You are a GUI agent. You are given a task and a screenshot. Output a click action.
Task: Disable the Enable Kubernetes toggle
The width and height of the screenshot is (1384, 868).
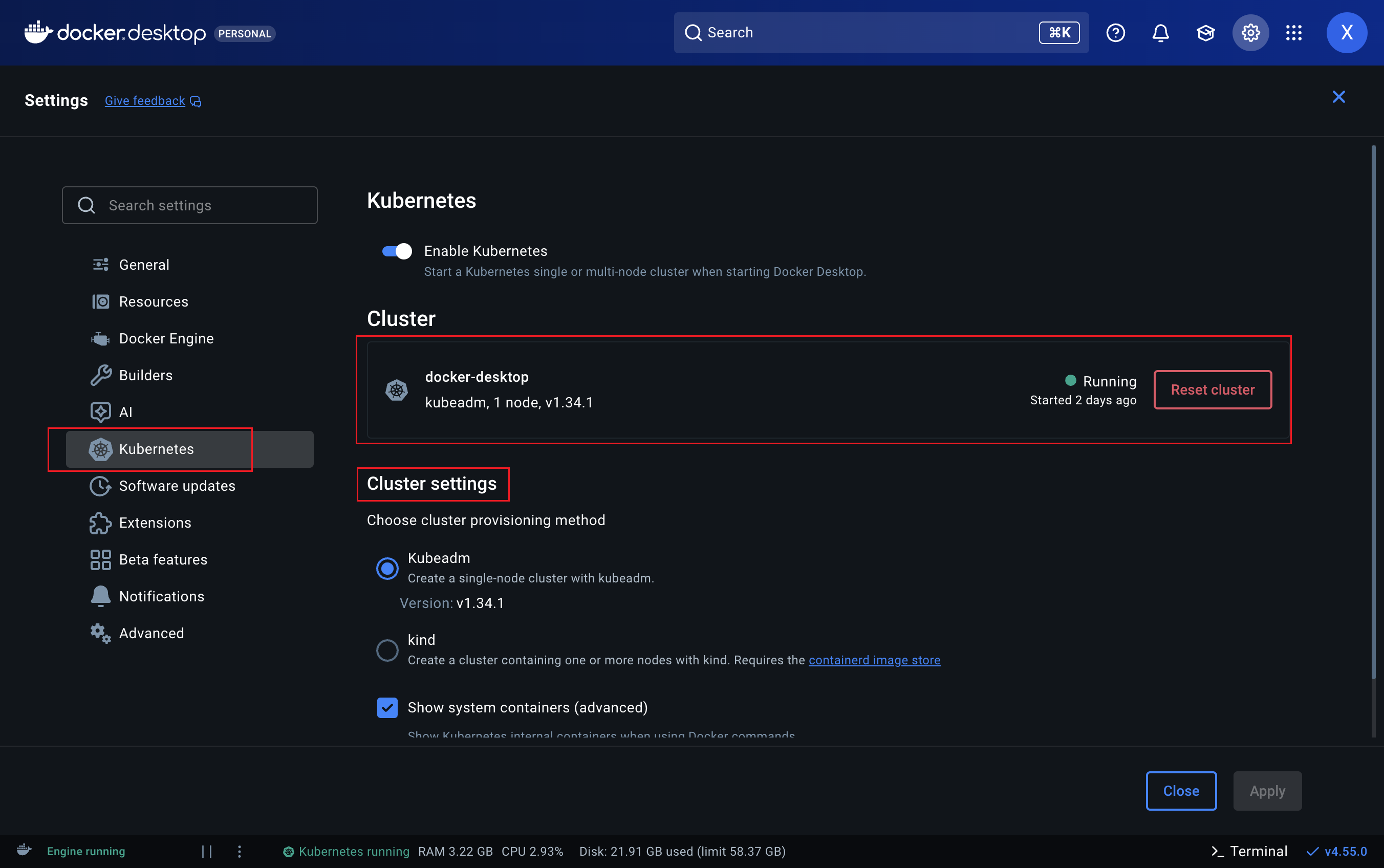coord(396,251)
